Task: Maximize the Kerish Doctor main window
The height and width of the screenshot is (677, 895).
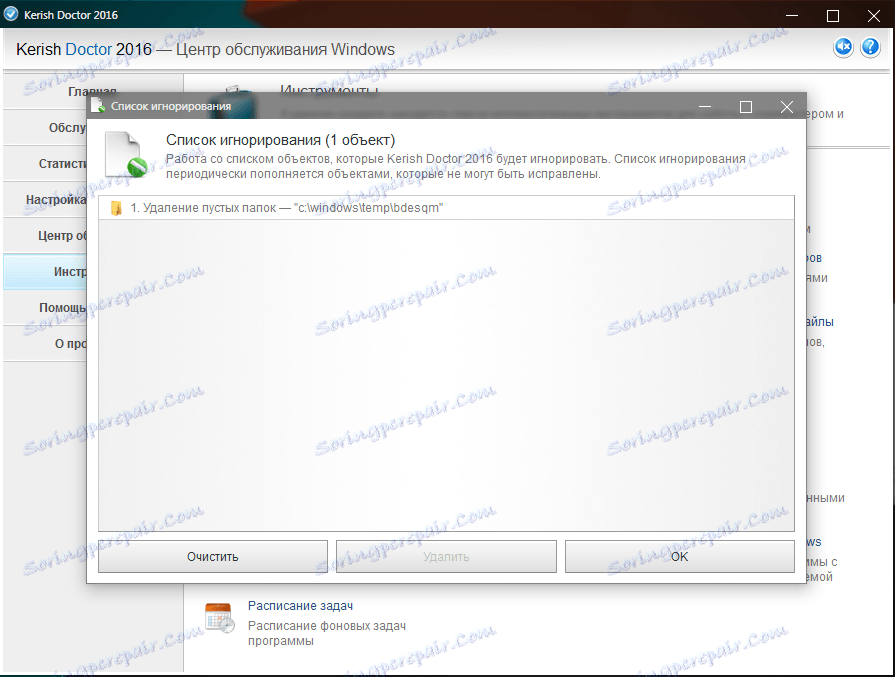Action: click(x=833, y=15)
